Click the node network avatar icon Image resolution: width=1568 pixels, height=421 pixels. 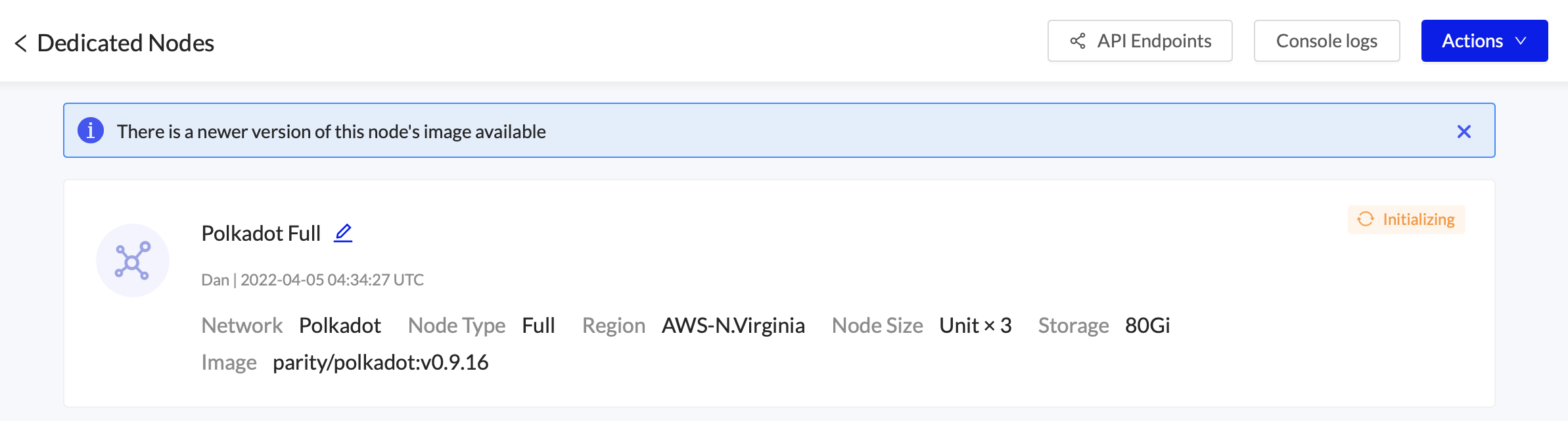click(133, 260)
